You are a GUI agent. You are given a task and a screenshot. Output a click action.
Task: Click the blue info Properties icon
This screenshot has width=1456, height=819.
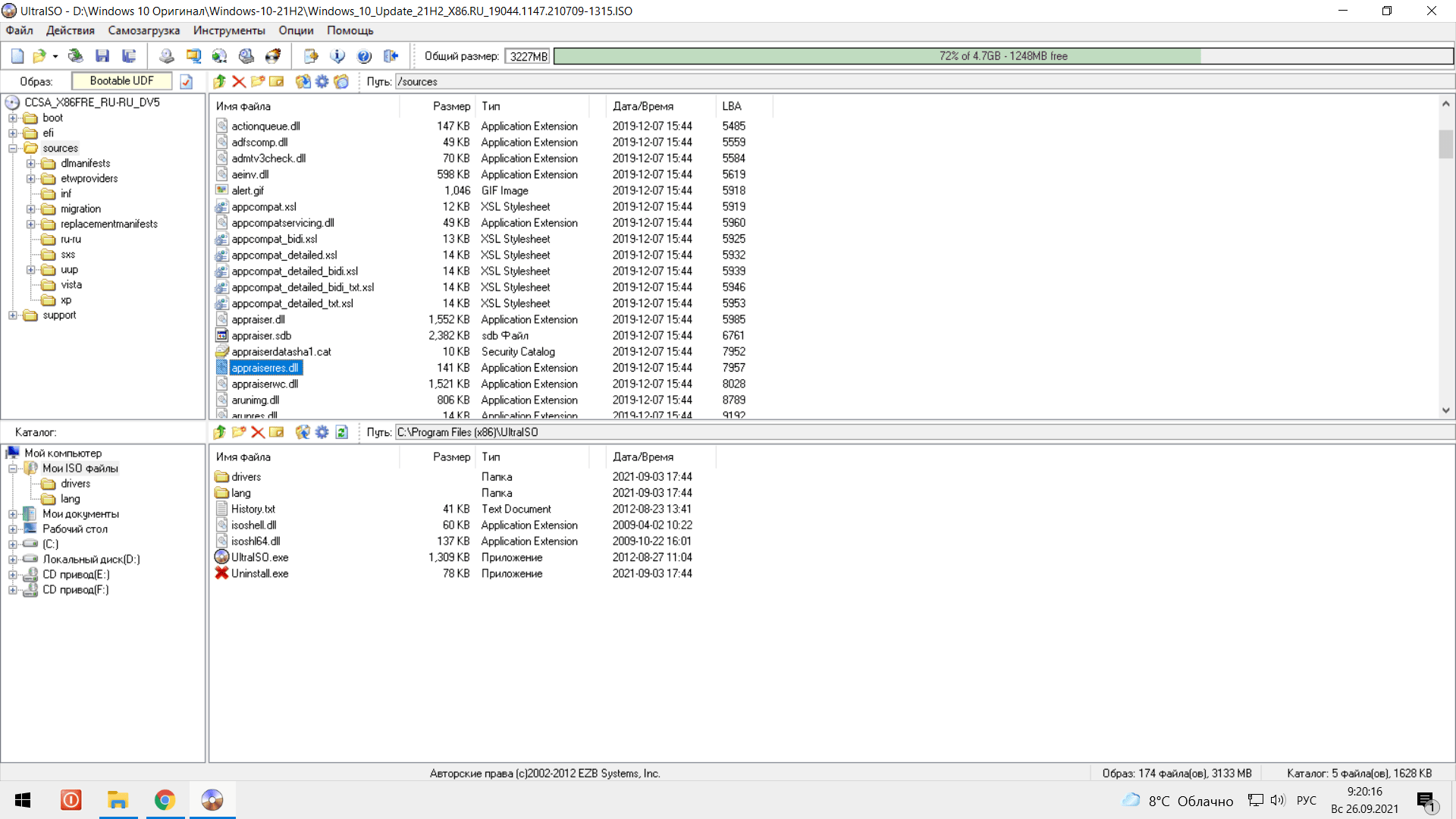coord(337,56)
